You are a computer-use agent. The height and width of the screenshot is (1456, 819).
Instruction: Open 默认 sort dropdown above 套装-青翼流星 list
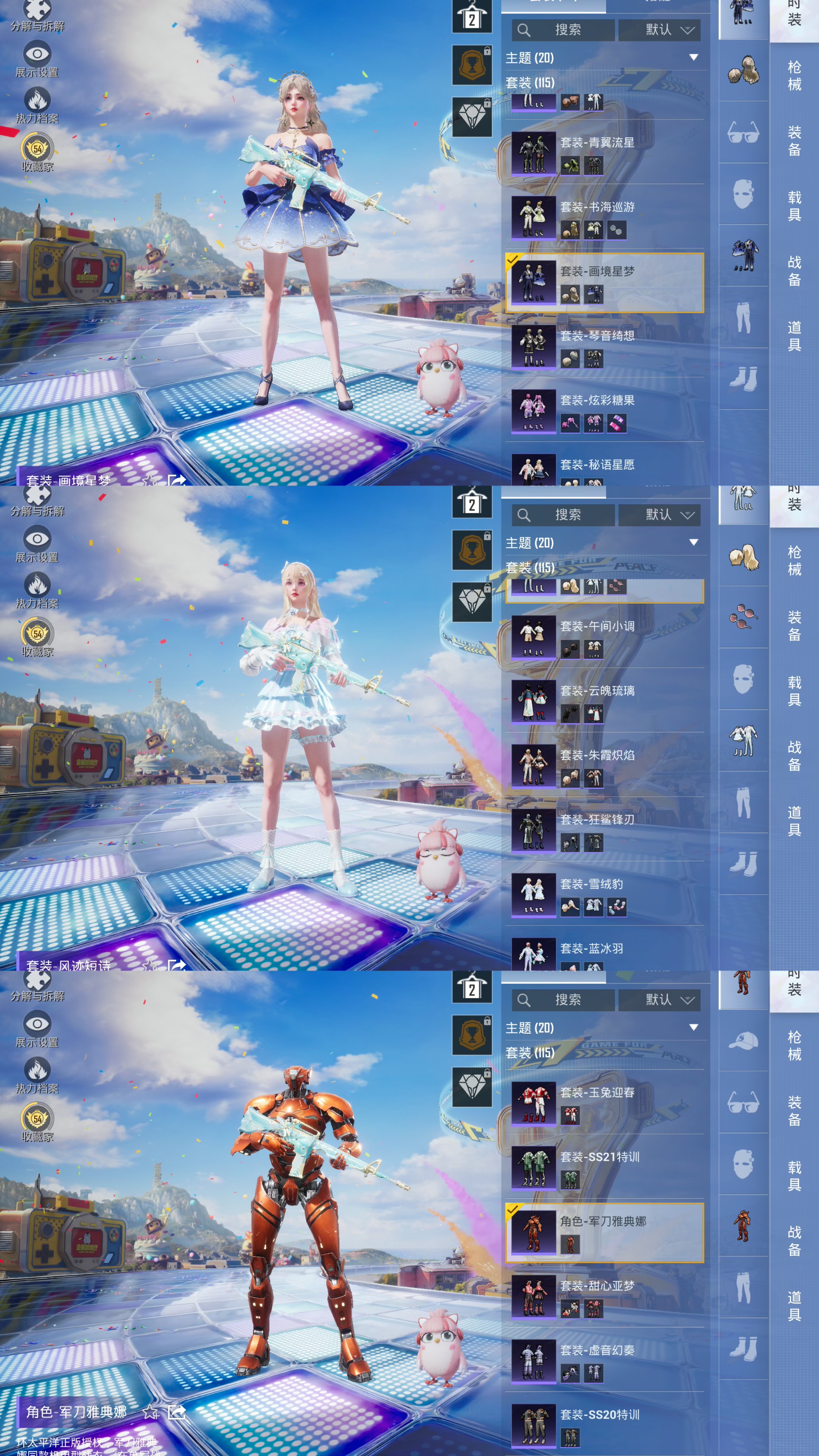pyautogui.click(x=659, y=30)
